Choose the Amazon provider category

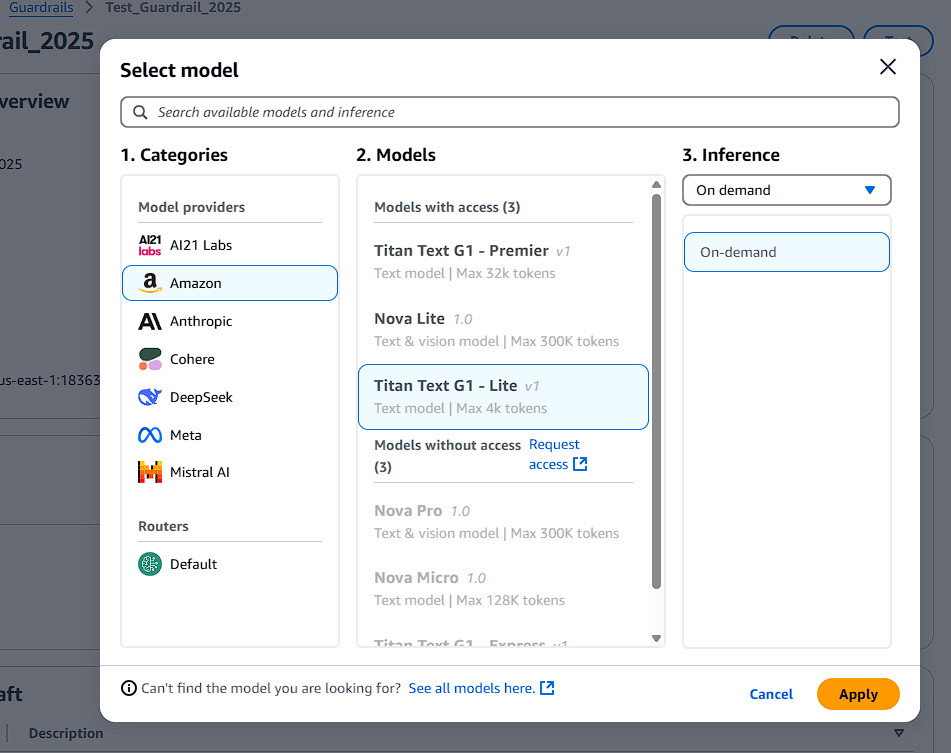(x=230, y=283)
